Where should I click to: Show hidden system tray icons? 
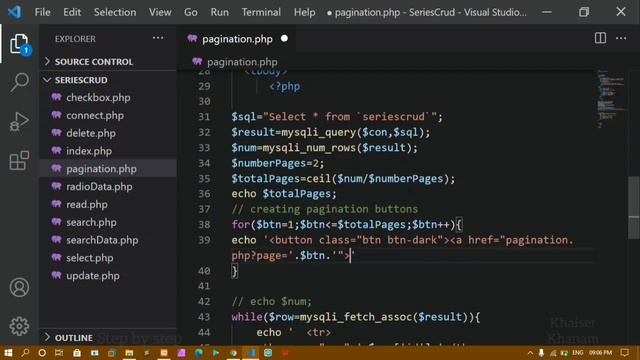tap(530, 353)
